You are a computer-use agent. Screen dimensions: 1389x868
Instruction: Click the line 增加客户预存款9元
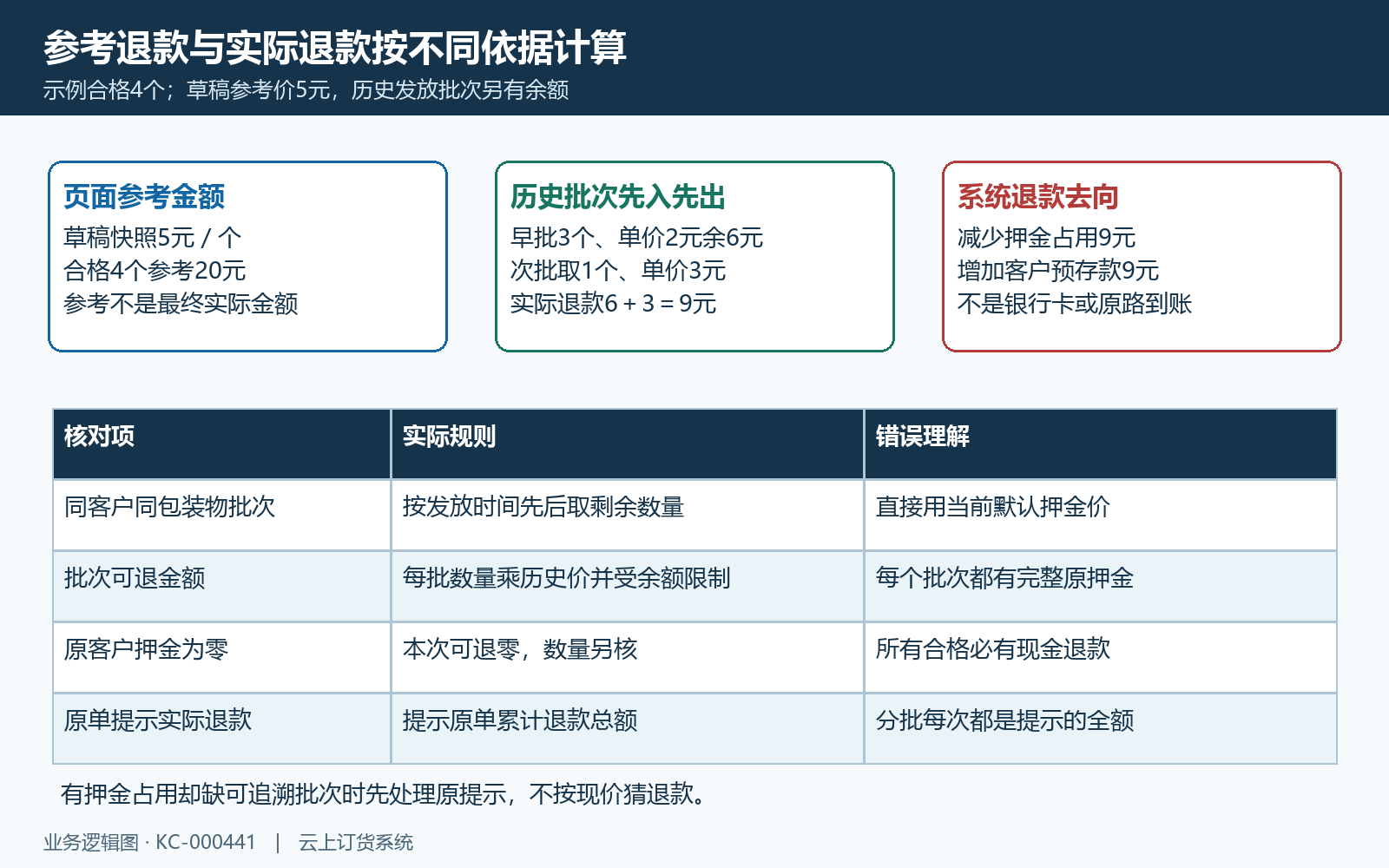point(1058,270)
